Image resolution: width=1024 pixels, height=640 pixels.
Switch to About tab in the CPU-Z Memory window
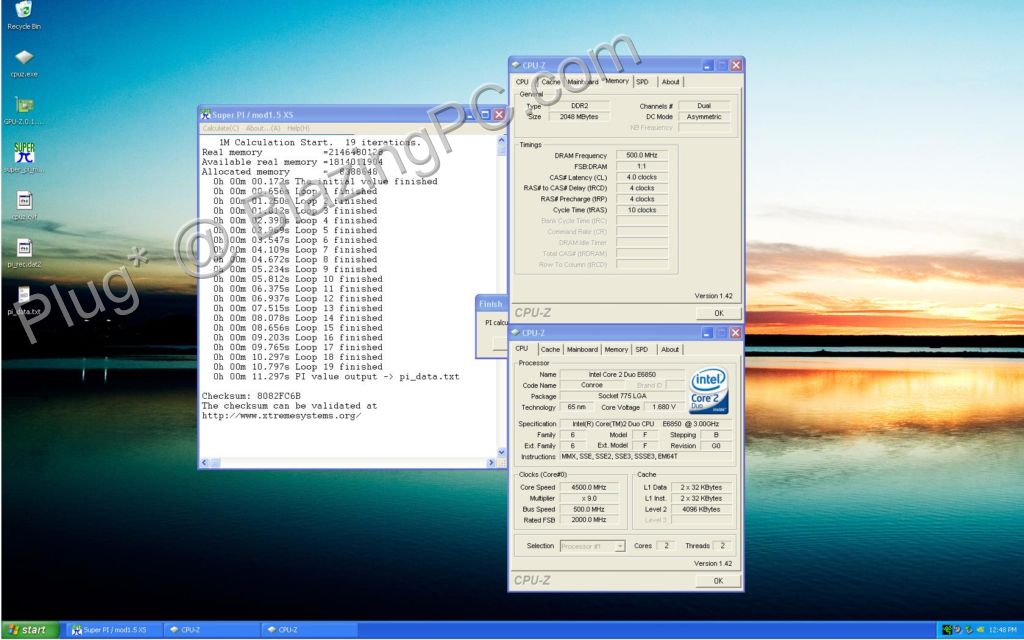coord(671,82)
